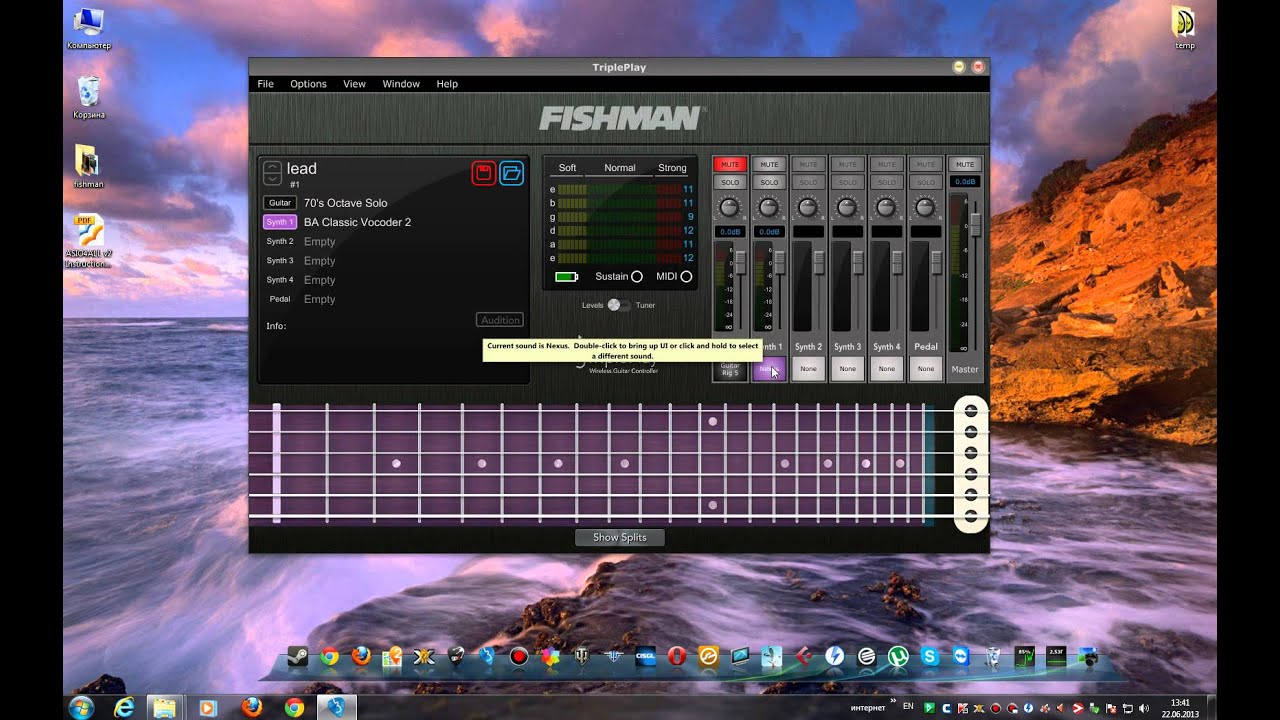This screenshot has width=1280, height=720.
Task: Click the 70's Octave Solo patch name
Action: (345, 203)
